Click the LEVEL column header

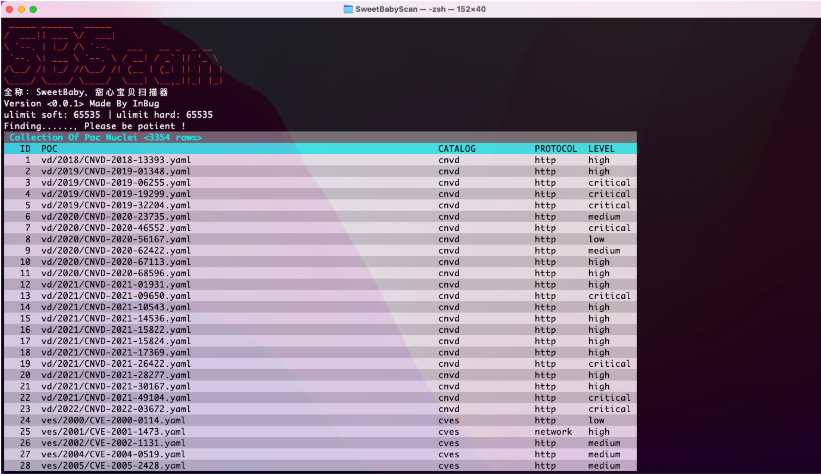pos(601,149)
